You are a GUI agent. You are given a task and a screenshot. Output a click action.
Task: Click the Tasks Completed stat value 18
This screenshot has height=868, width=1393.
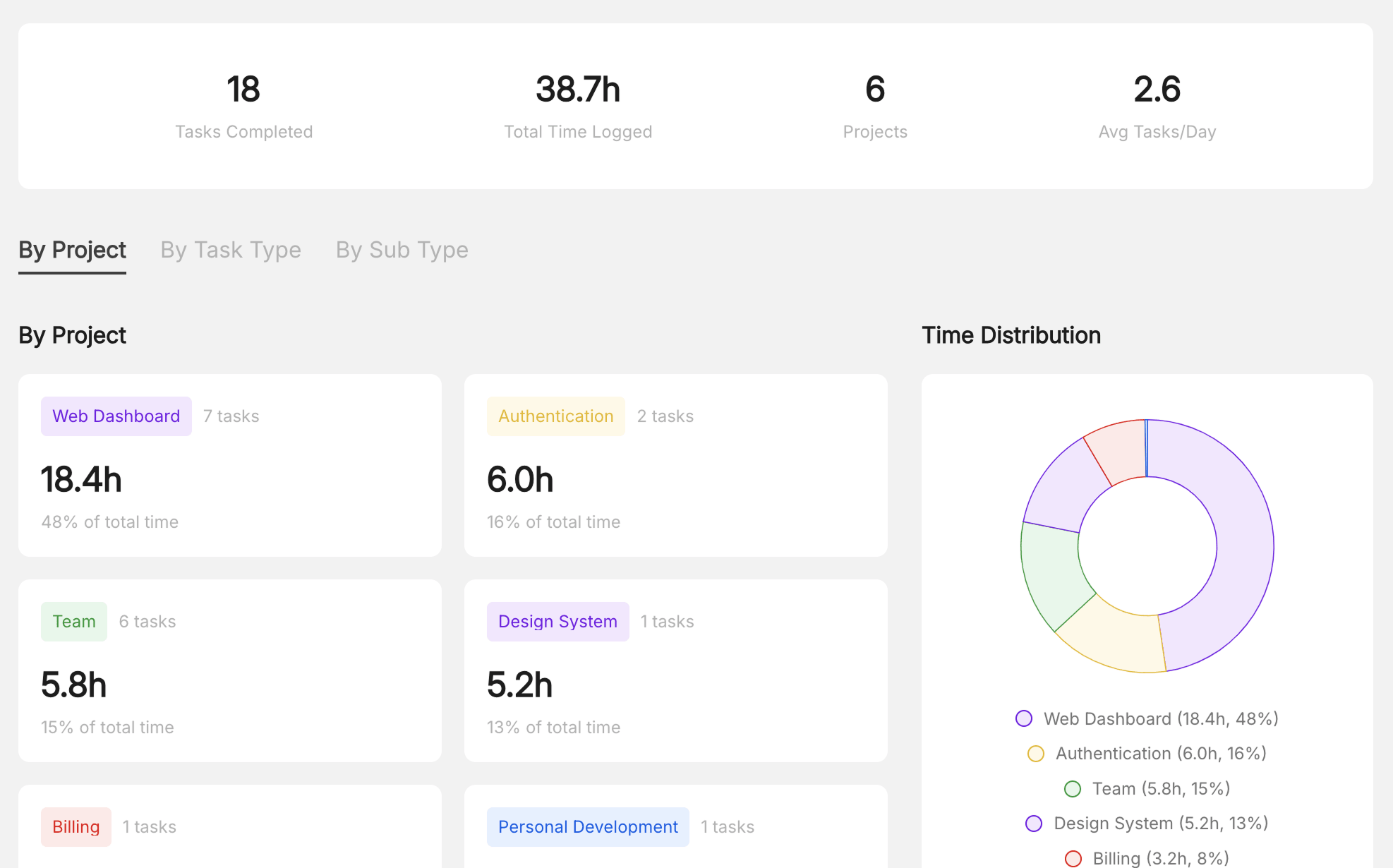coord(244,89)
